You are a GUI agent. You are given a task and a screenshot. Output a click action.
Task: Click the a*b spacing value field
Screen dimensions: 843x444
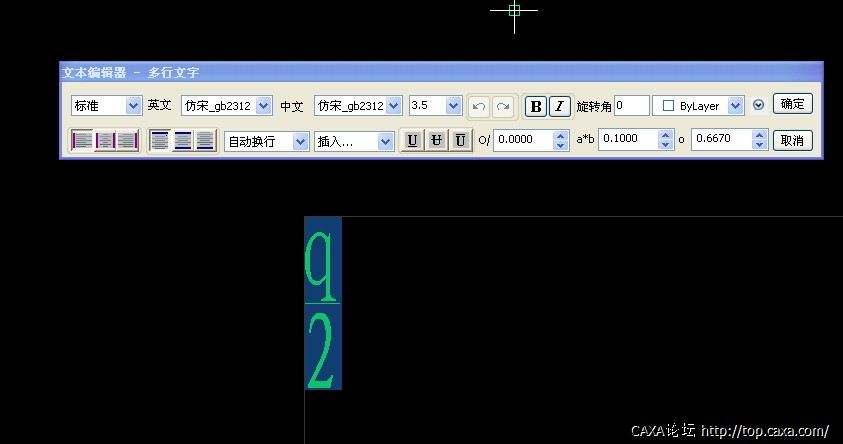tap(628, 139)
